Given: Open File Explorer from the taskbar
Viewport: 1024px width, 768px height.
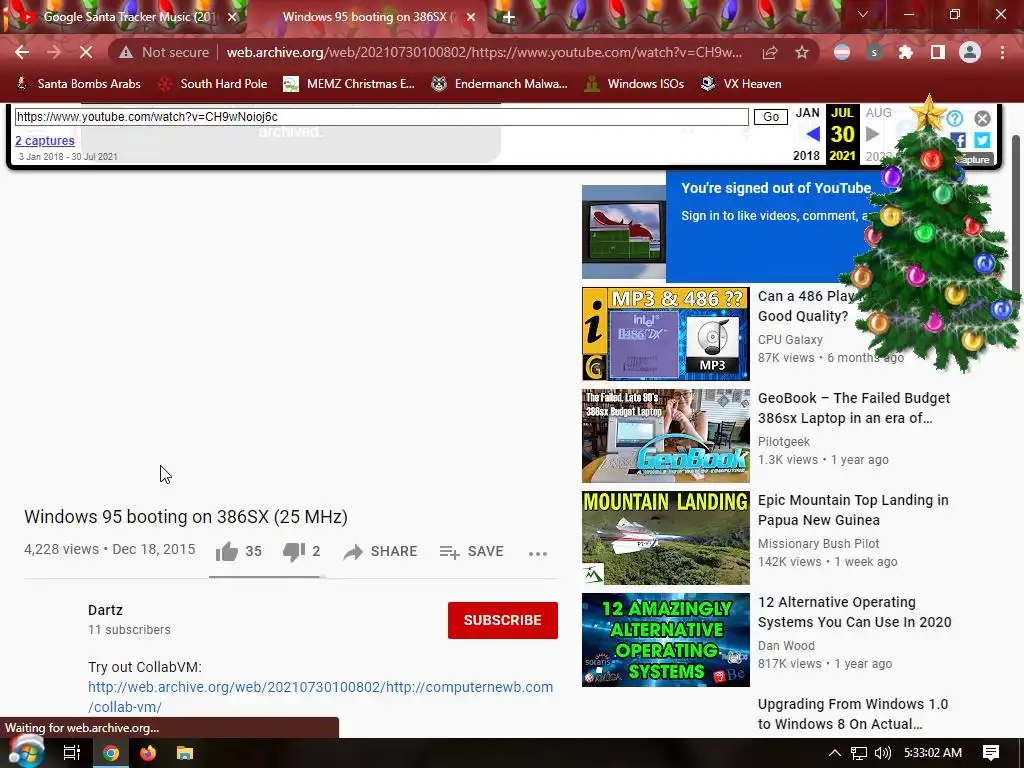Looking at the screenshot, I should (185, 753).
